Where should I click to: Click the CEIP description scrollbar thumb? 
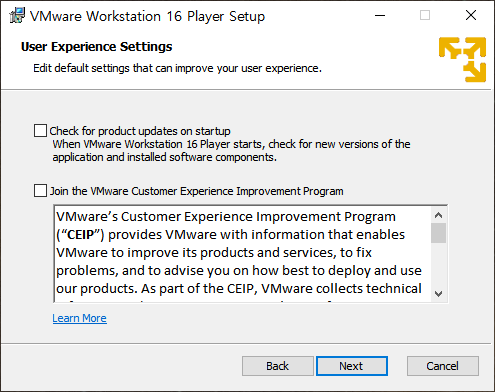tap(438, 233)
